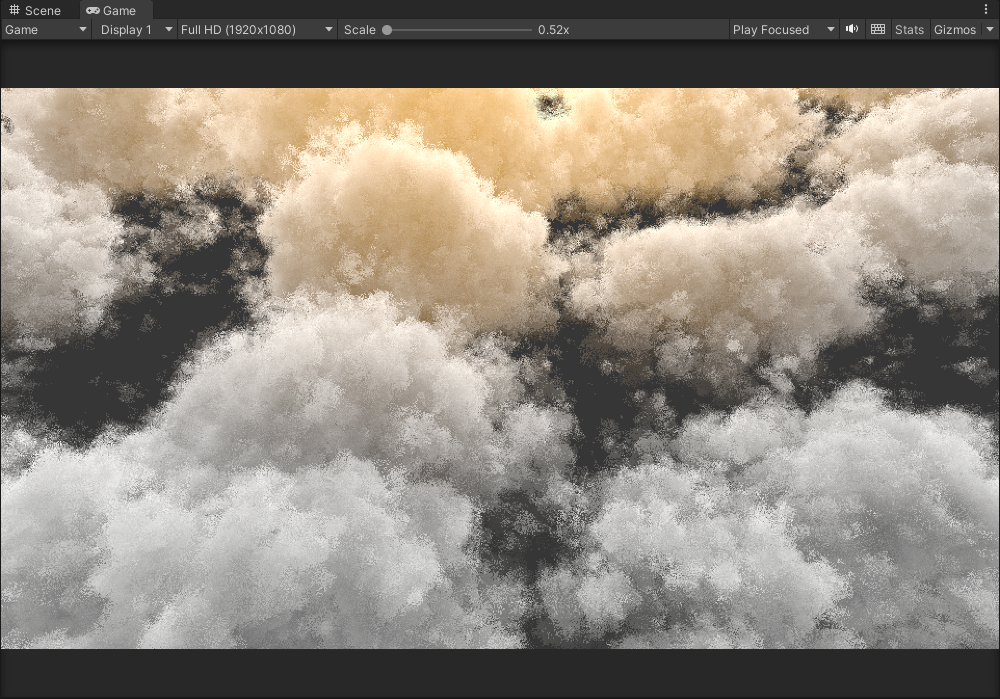This screenshot has width=1000, height=699.
Task: Click the cloud render in the game viewport
Action: click(500, 370)
